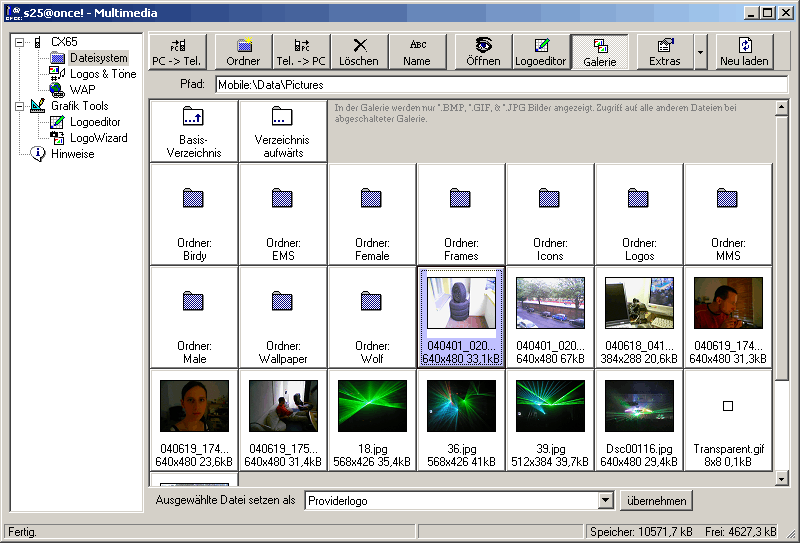Select thumbnail 040618_041... 384x288
This screenshot has width=800, height=543.
(639, 317)
